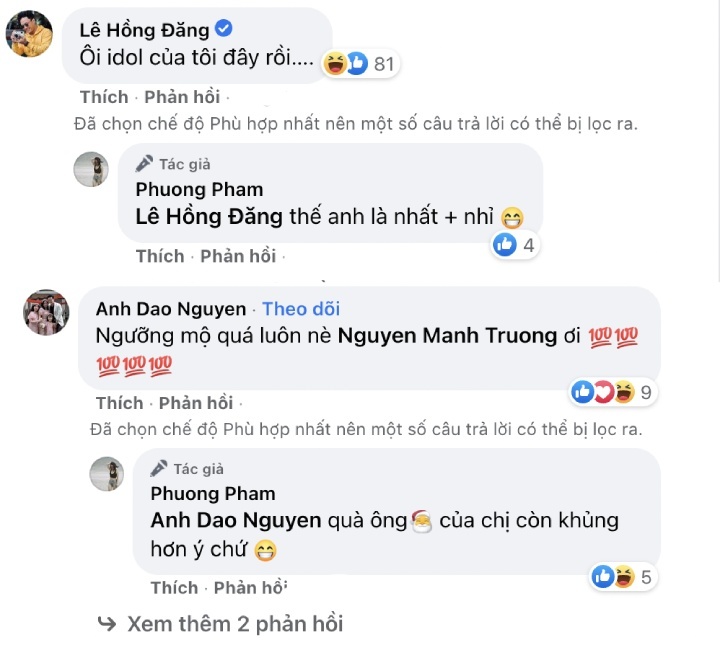Follow Anh Dao Nguyen with Theo dõi
The height and width of the screenshot is (662, 720).
[x=301, y=309]
